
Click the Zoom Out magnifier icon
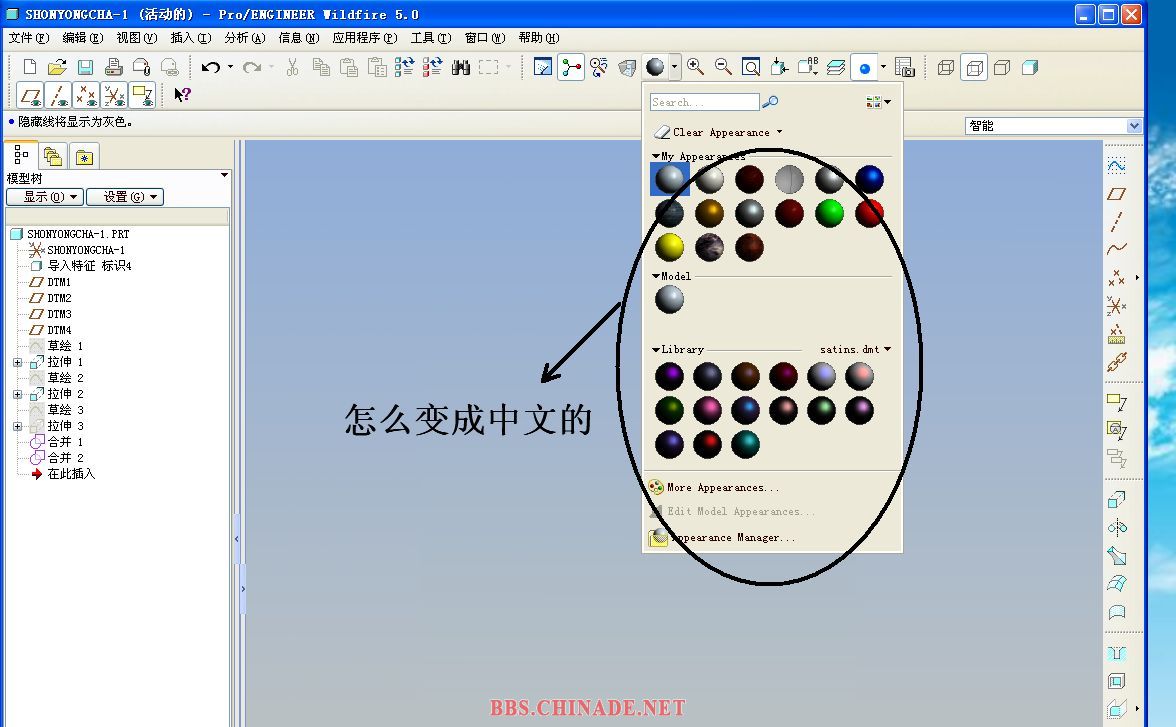point(723,67)
